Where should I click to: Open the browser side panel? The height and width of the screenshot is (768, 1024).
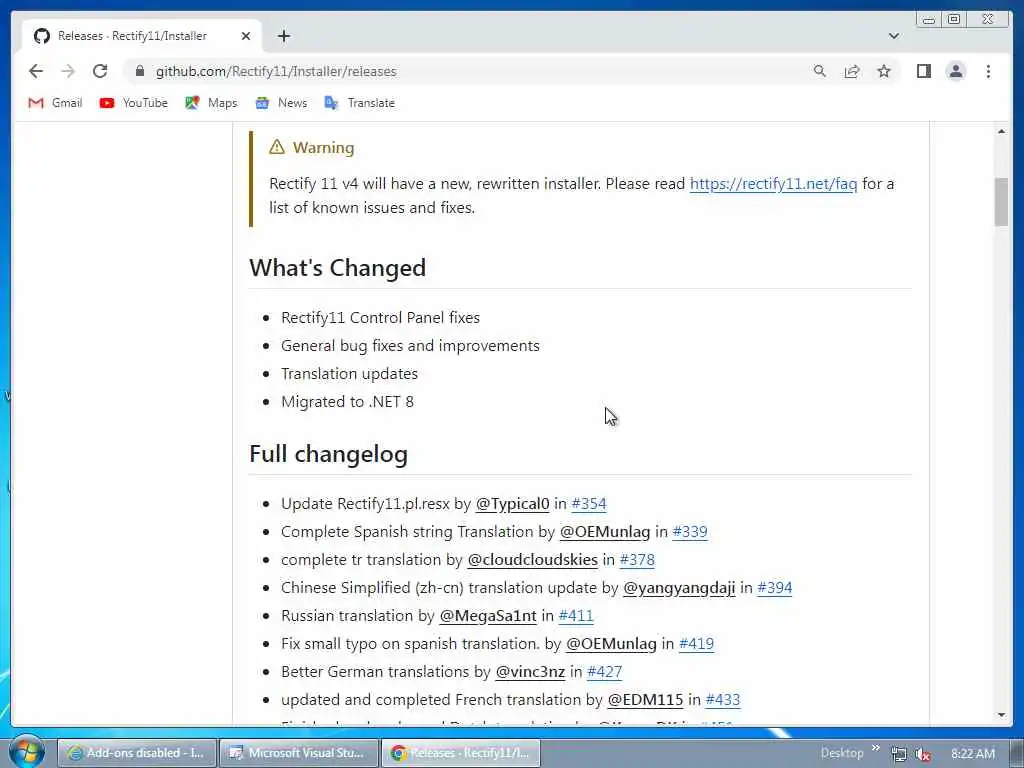(923, 71)
